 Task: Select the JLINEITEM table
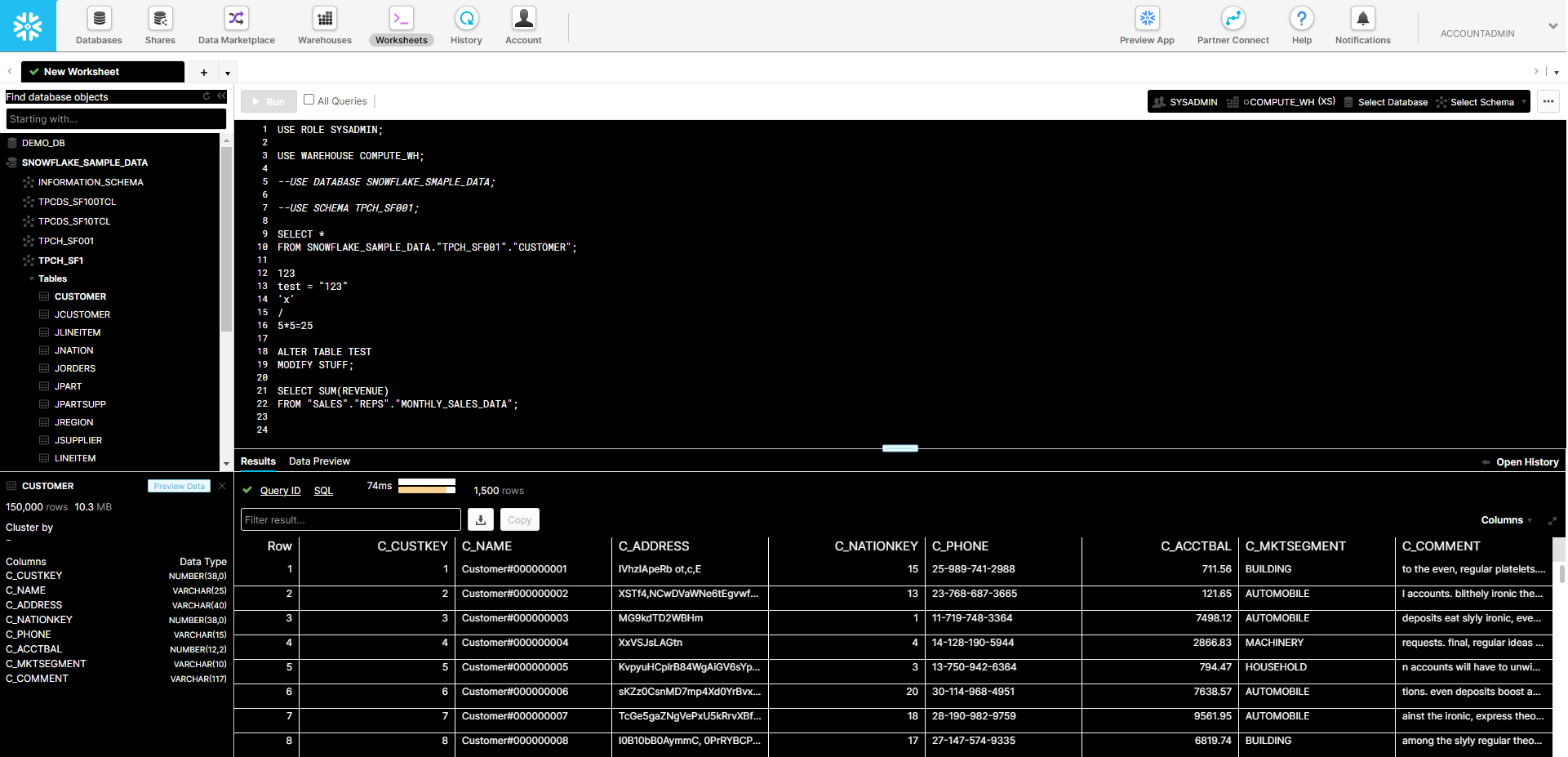click(78, 332)
